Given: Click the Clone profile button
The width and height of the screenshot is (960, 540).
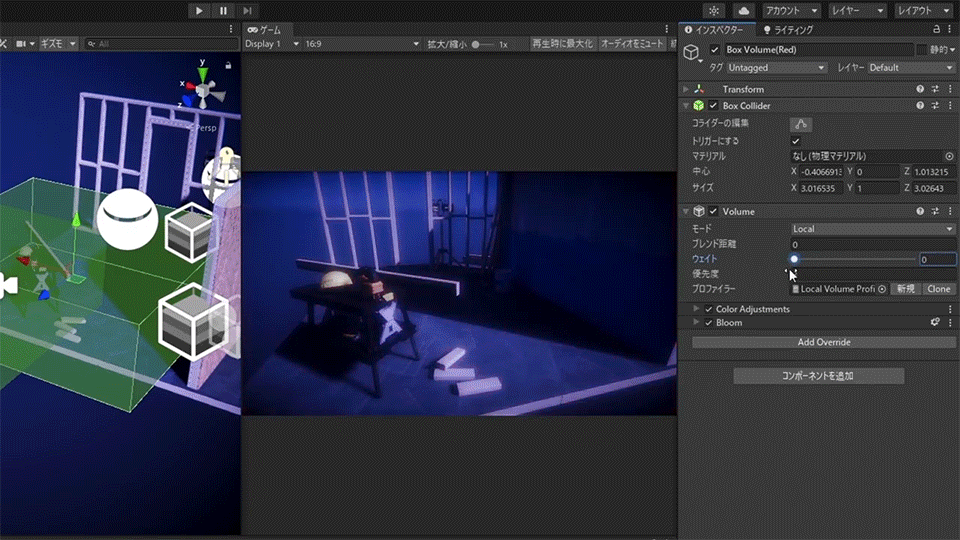Looking at the screenshot, I should coord(938,289).
